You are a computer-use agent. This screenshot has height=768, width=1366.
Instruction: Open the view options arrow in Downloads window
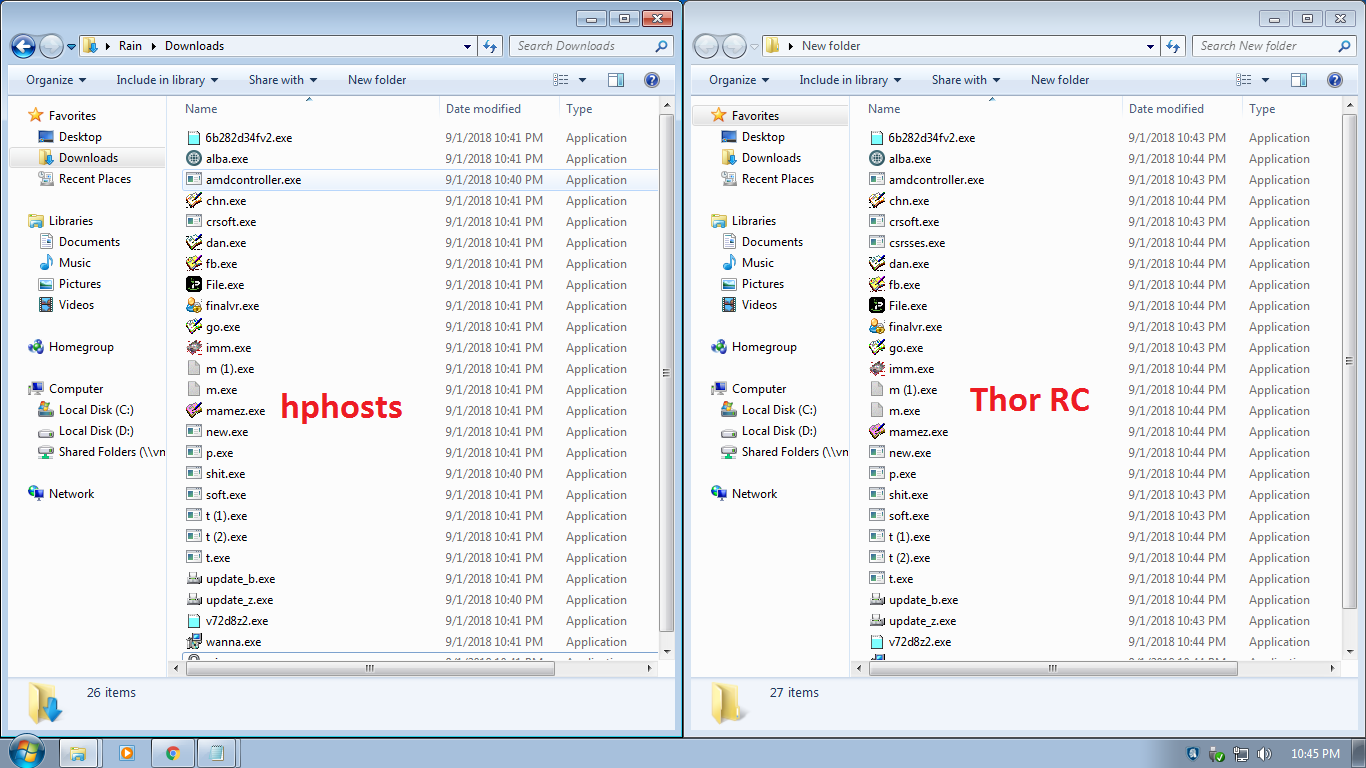582,80
